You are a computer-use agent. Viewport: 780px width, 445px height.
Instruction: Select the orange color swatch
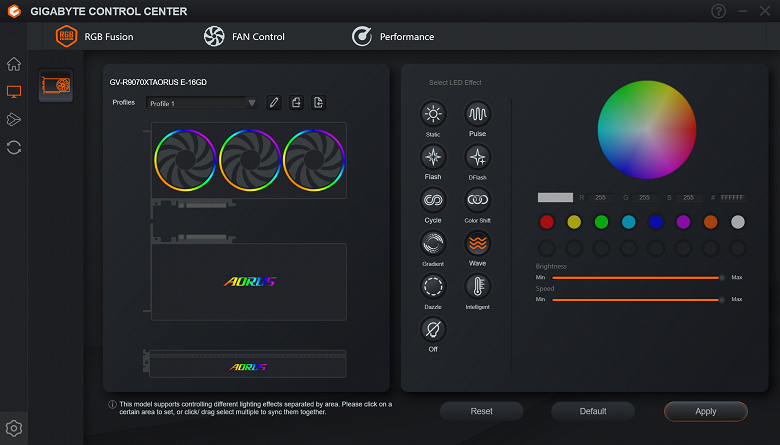click(x=710, y=222)
